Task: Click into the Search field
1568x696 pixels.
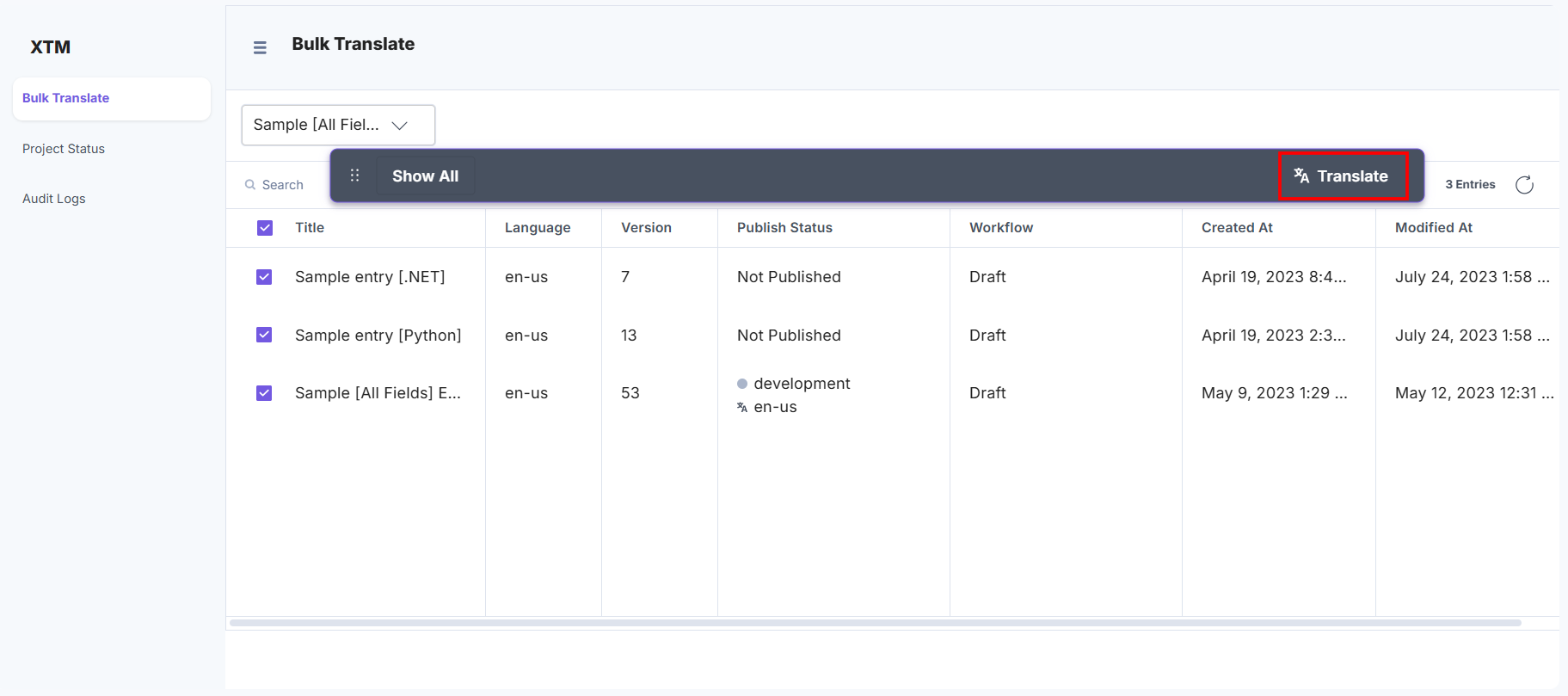Action: (283, 185)
